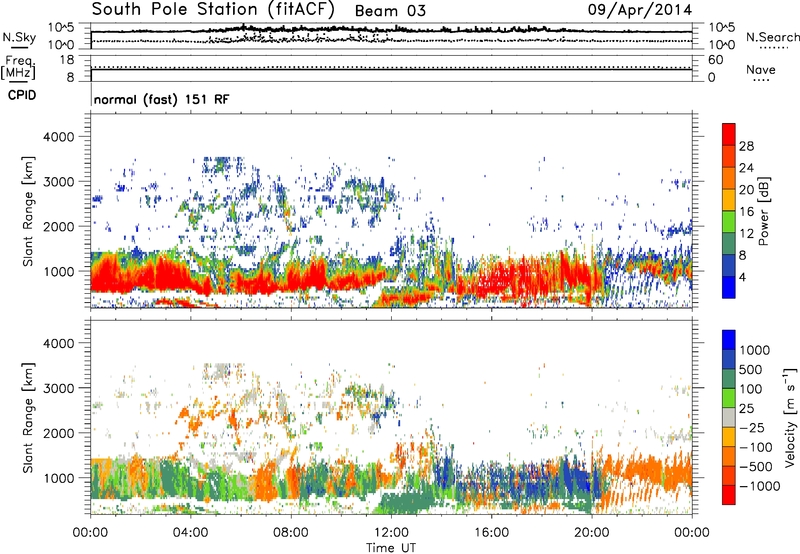
Task: Click the '500' Velocity colorbar label
Action: pos(751,369)
